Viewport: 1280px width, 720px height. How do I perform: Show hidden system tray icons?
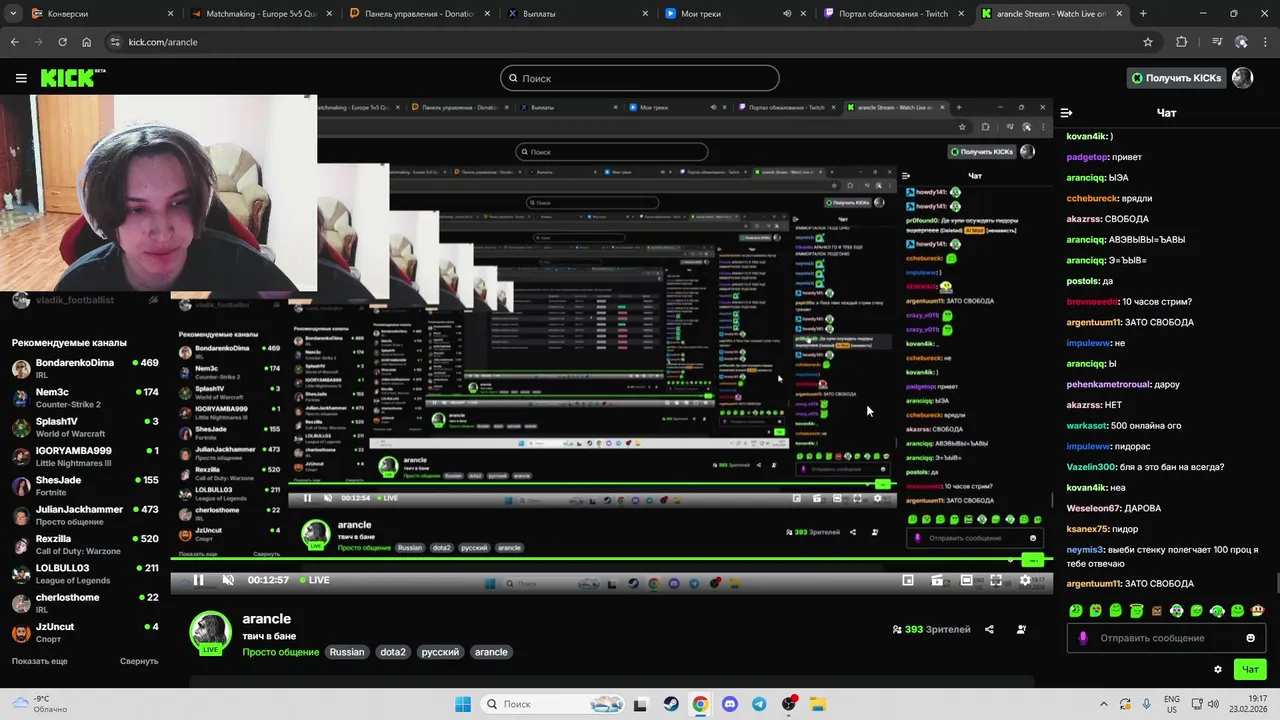coord(1104,704)
